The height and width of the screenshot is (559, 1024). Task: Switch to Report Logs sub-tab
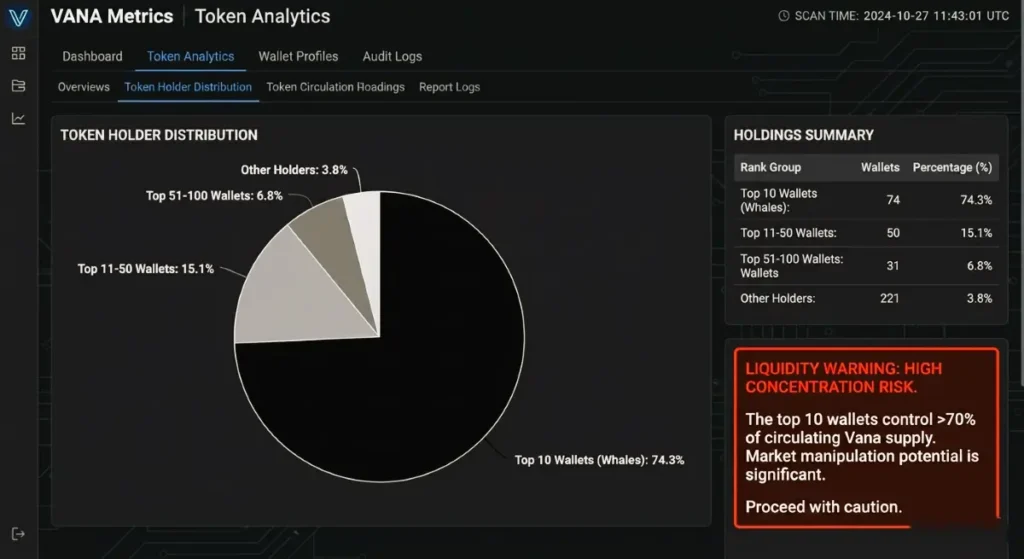[449, 87]
